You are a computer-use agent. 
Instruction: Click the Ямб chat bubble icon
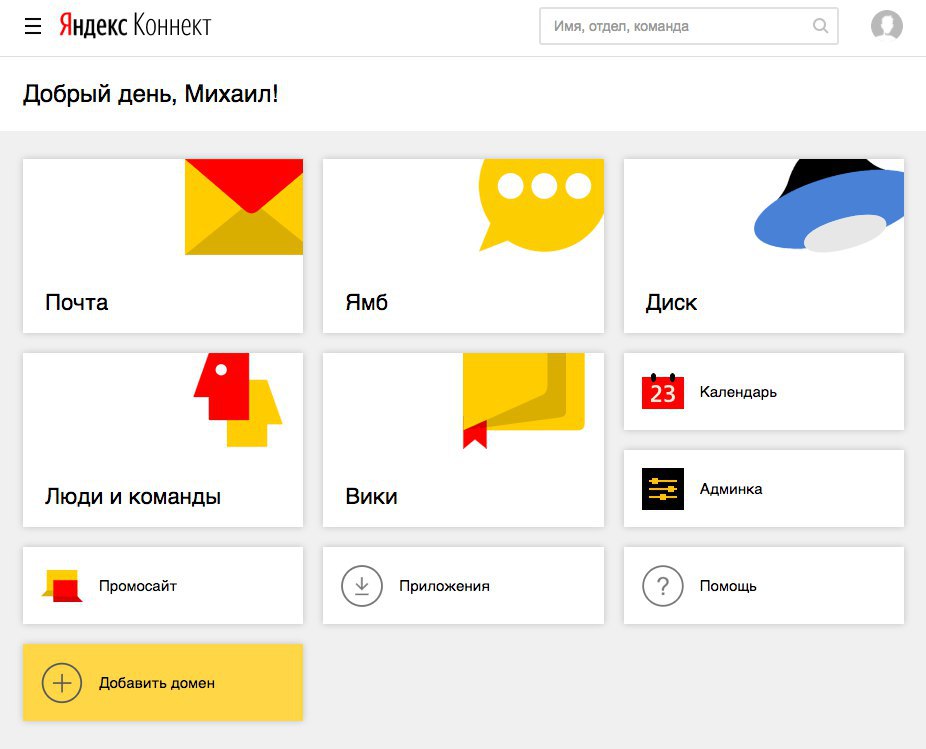pyautogui.click(x=541, y=205)
